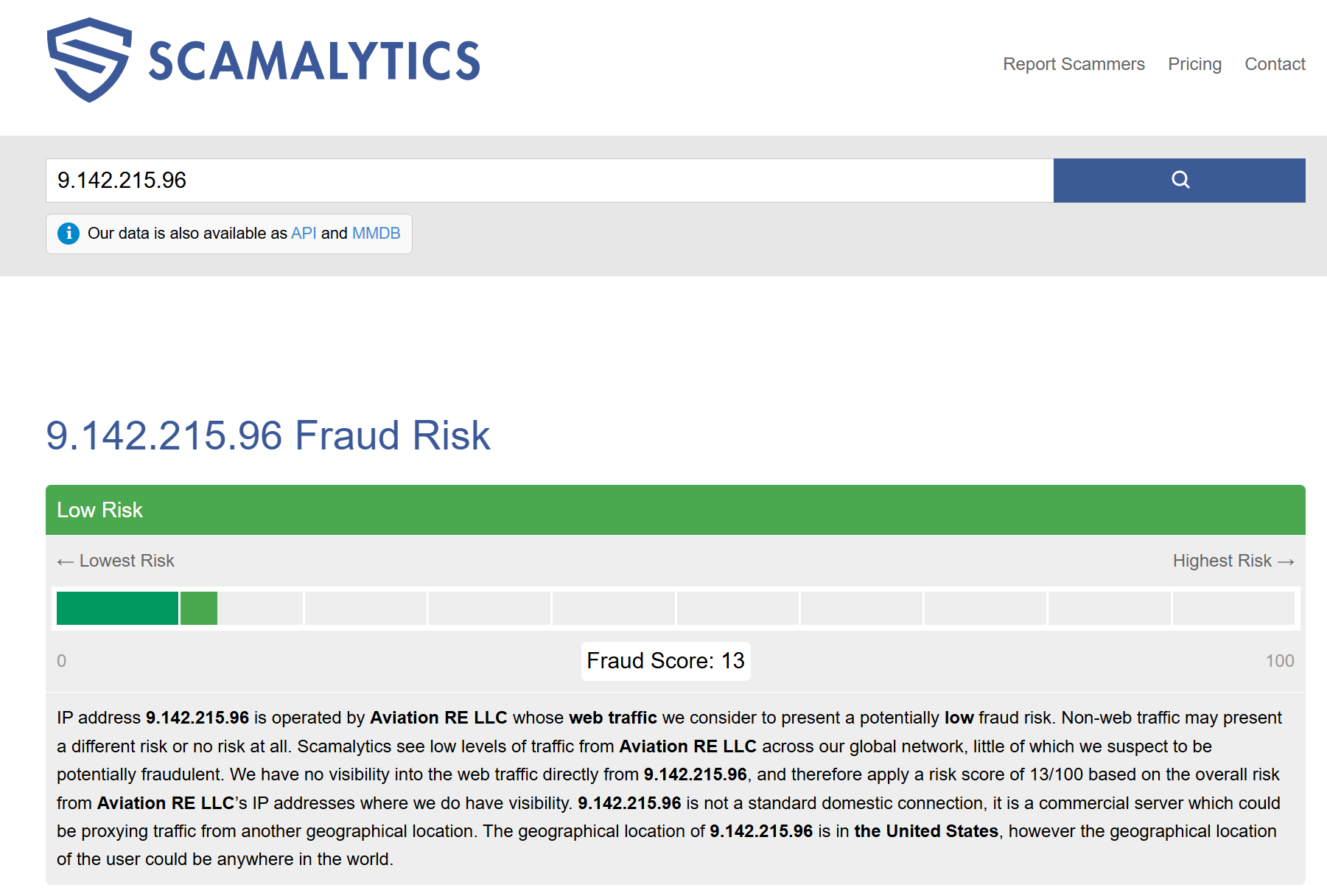Click the Highest Risk right arrow label
This screenshot has width=1327, height=896.
(1233, 561)
